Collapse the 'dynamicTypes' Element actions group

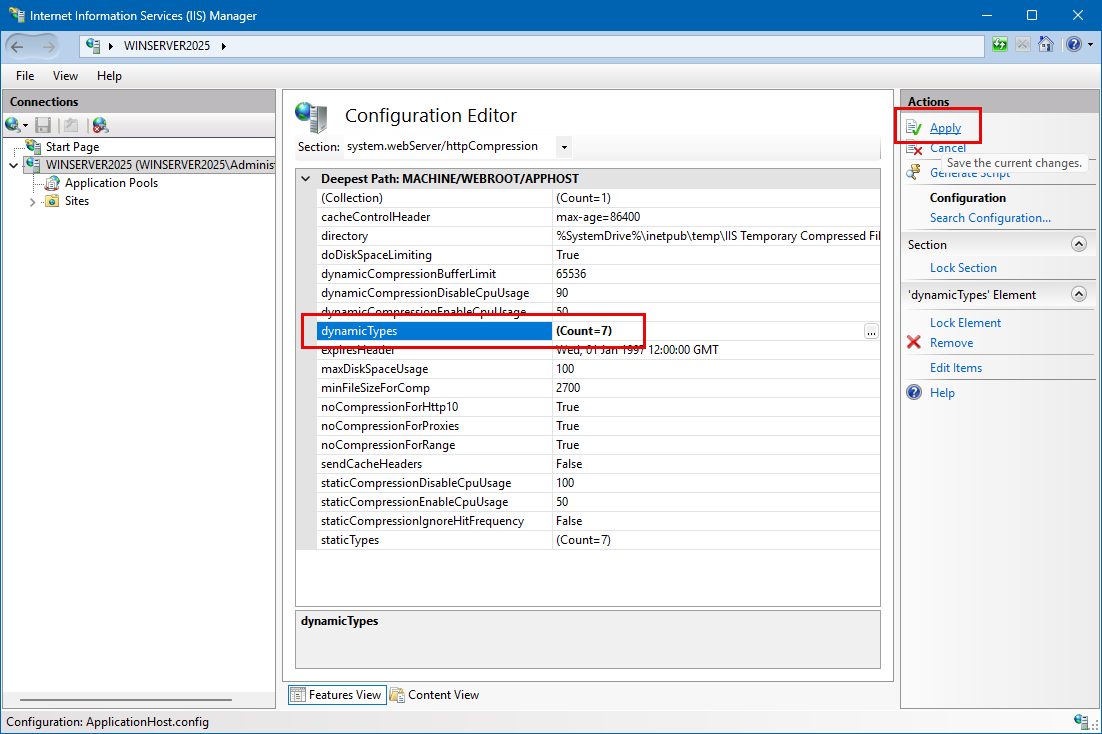point(1078,295)
